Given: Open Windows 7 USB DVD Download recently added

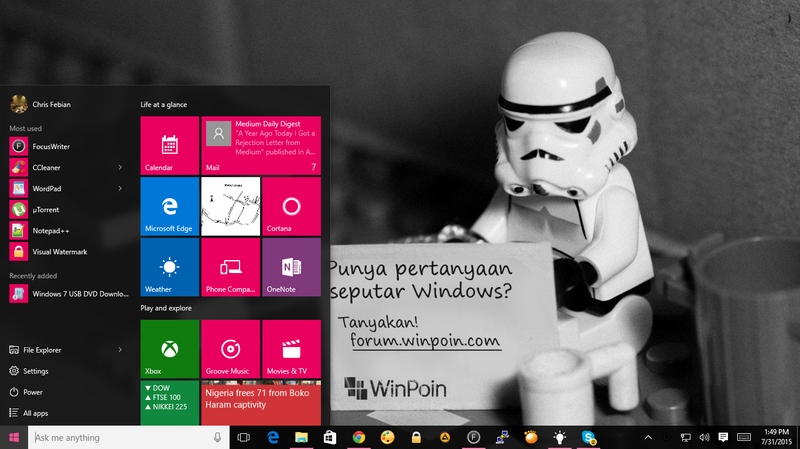Looking at the screenshot, I should (68, 294).
